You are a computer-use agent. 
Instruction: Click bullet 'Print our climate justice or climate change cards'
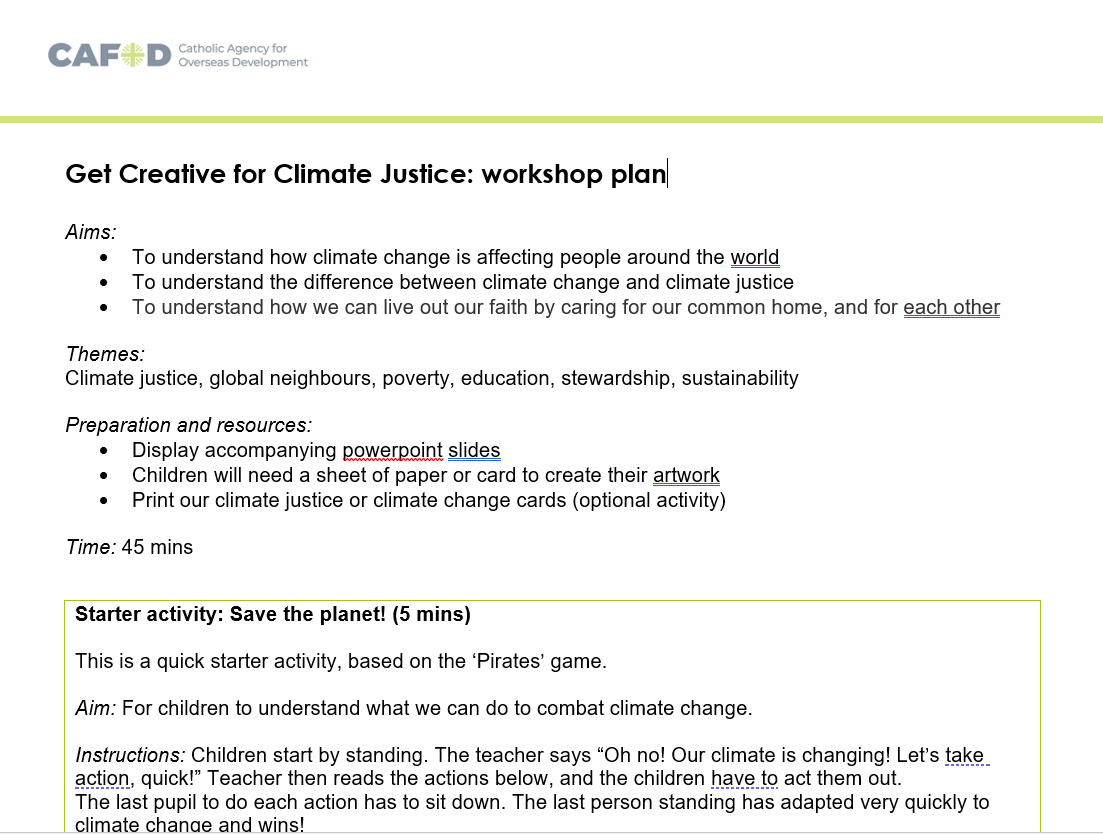pyautogui.click(x=429, y=500)
